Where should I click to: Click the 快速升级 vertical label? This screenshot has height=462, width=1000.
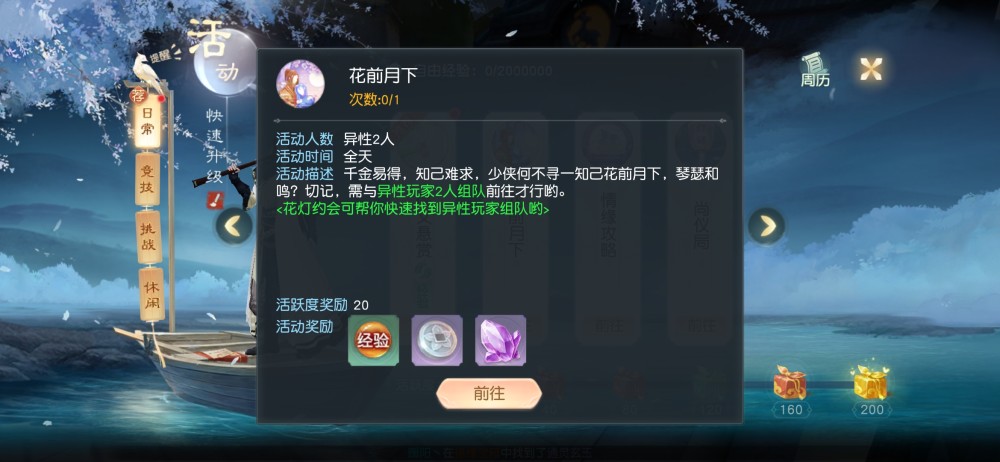(214, 147)
